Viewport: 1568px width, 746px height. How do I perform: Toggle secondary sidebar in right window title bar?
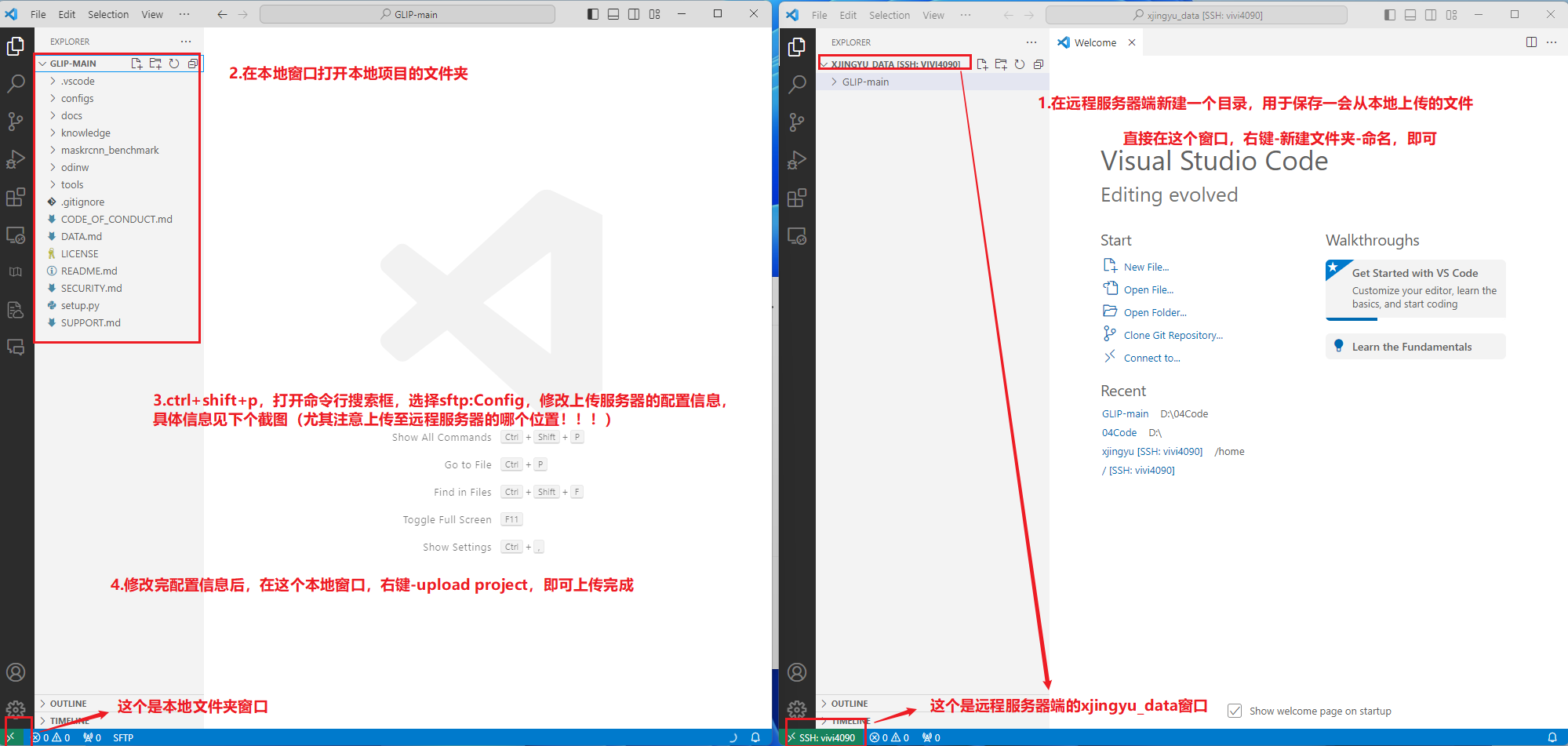(x=1431, y=15)
